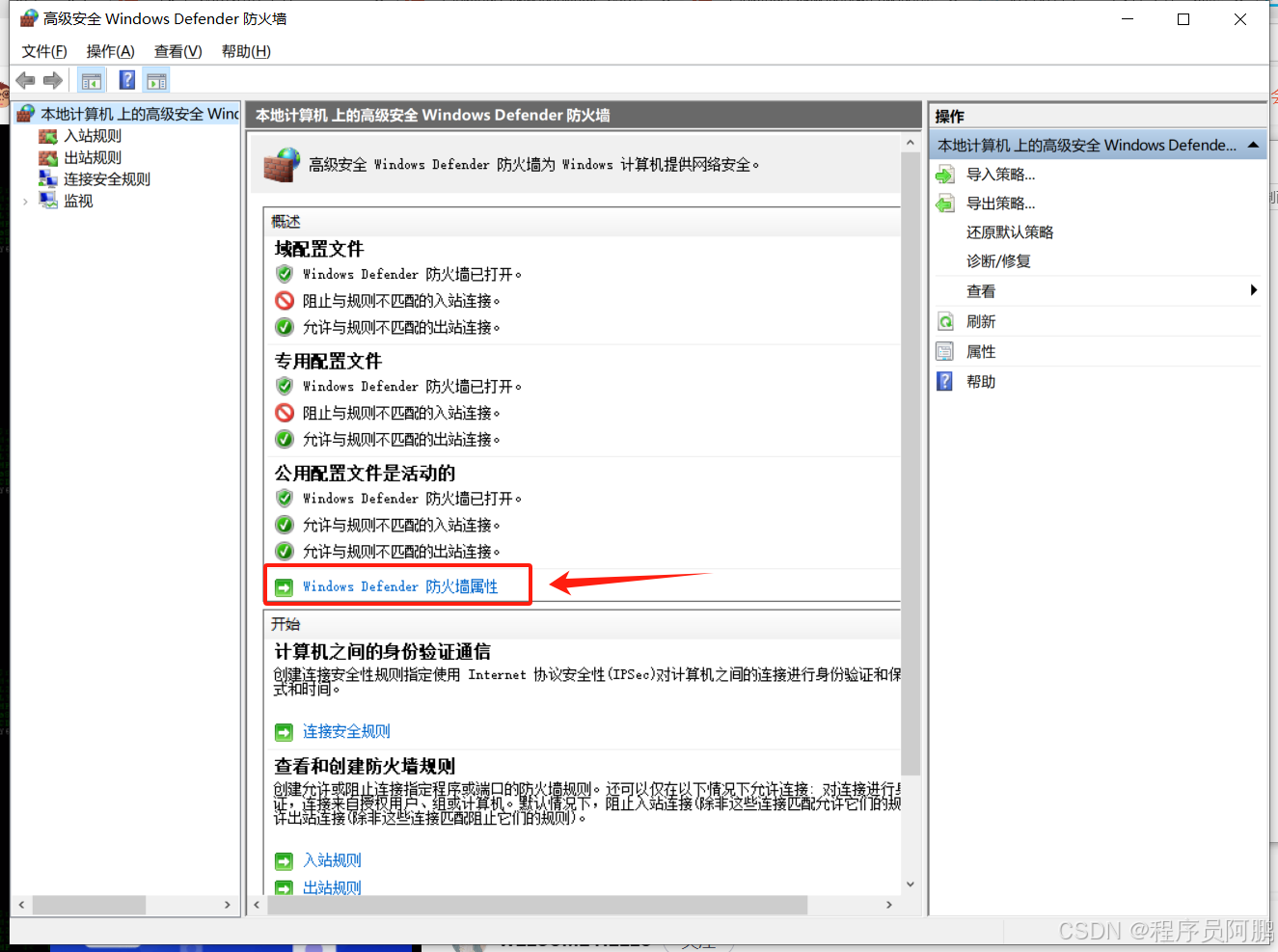
Task: Click the Forward arrow toolbar icon
Action: click(53, 80)
